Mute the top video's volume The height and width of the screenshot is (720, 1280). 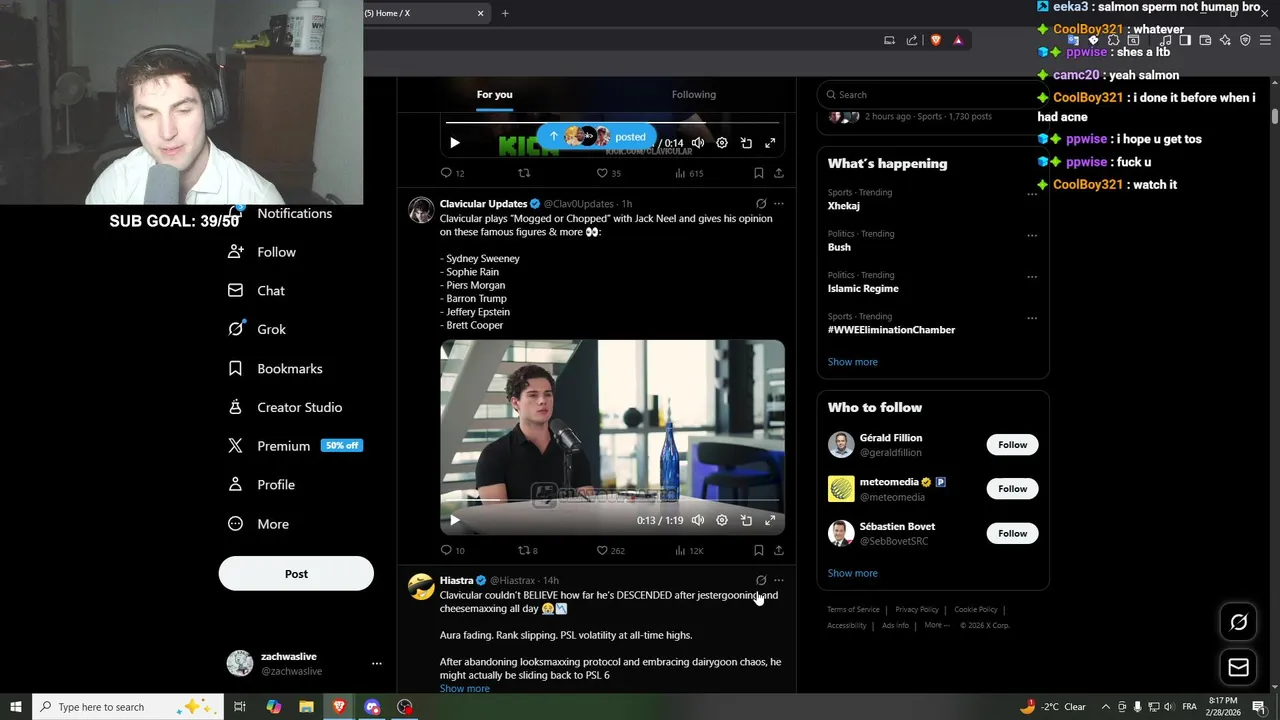(x=698, y=143)
